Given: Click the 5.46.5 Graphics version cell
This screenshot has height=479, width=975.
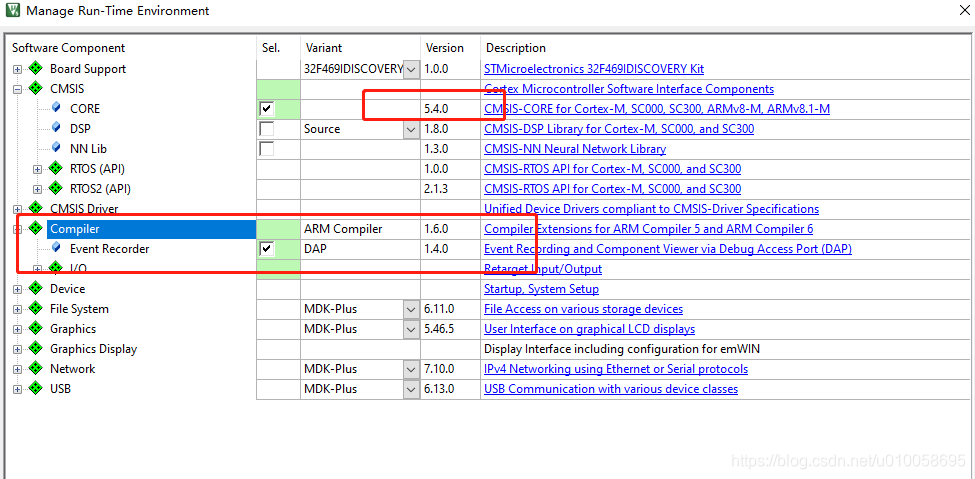Looking at the screenshot, I should (x=451, y=329).
